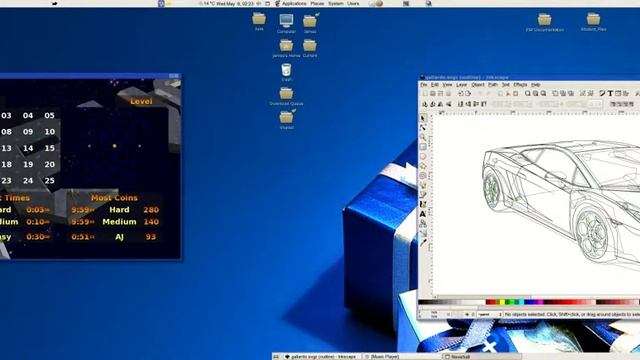The image size is (640, 360).
Task: Pick the cyan swatch in Inkscape palette
Action: [x=521, y=302]
